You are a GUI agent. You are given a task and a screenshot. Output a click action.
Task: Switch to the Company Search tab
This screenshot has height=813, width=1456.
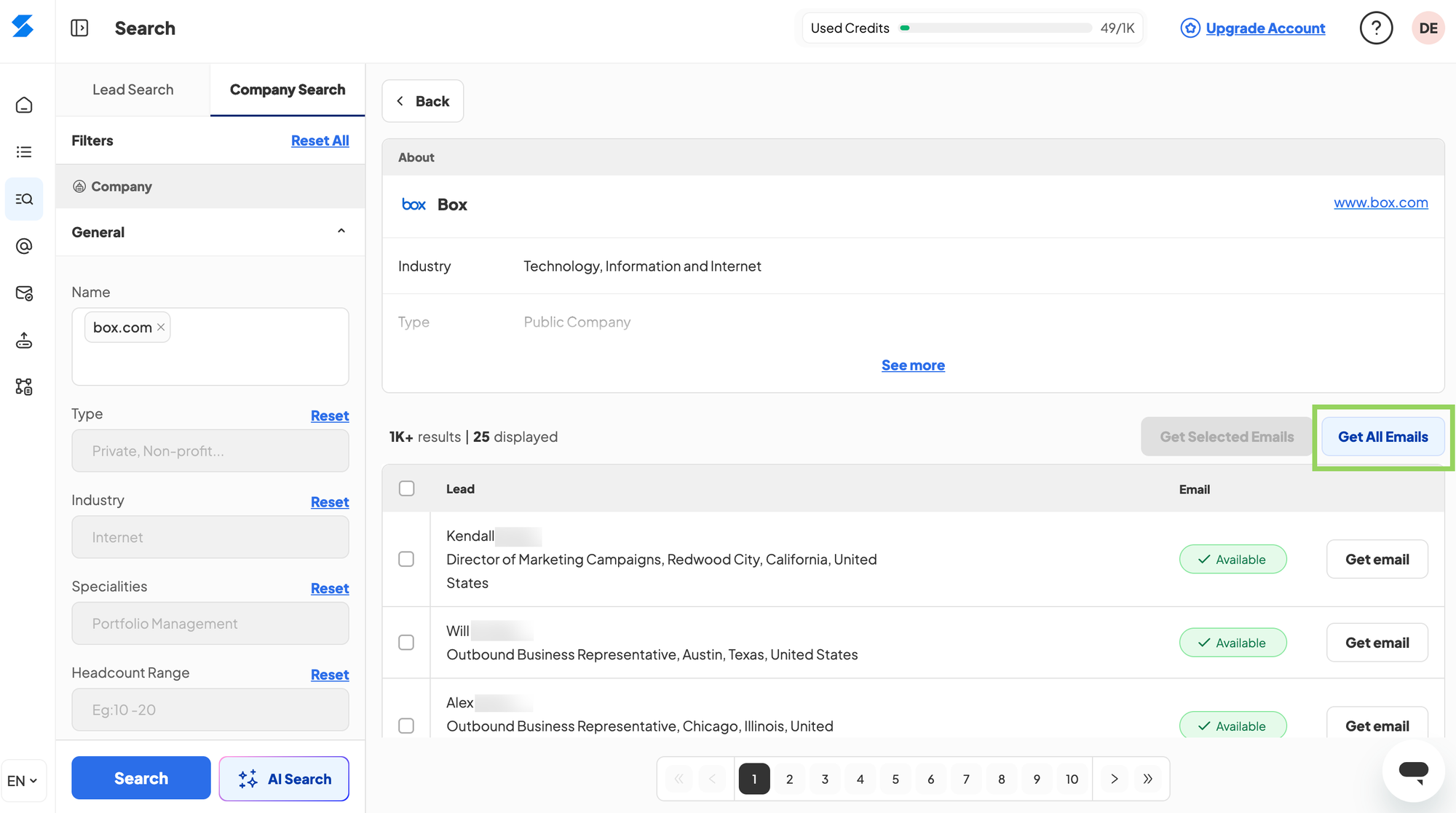[x=288, y=90]
